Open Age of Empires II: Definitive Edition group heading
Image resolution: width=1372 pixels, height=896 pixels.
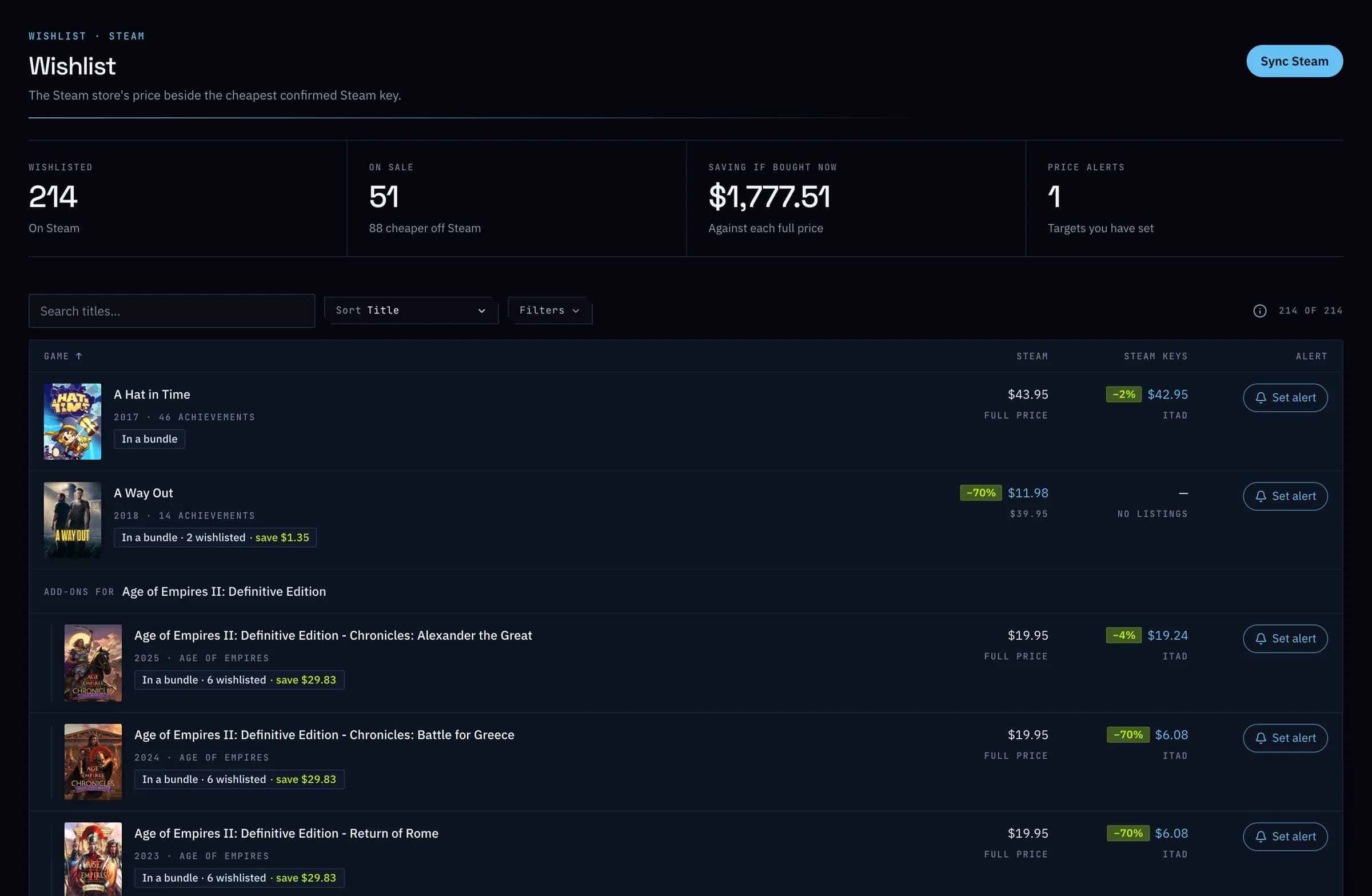point(224,592)
